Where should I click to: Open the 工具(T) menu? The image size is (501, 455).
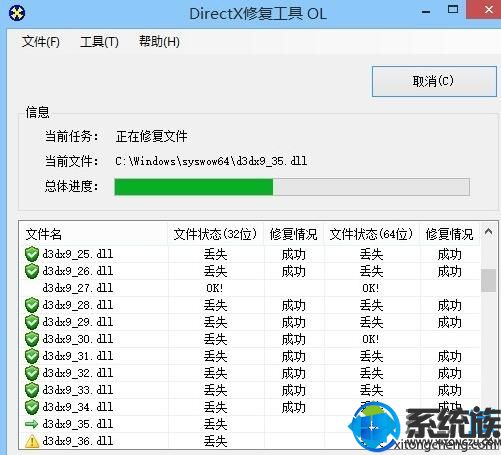pos(99,42)
